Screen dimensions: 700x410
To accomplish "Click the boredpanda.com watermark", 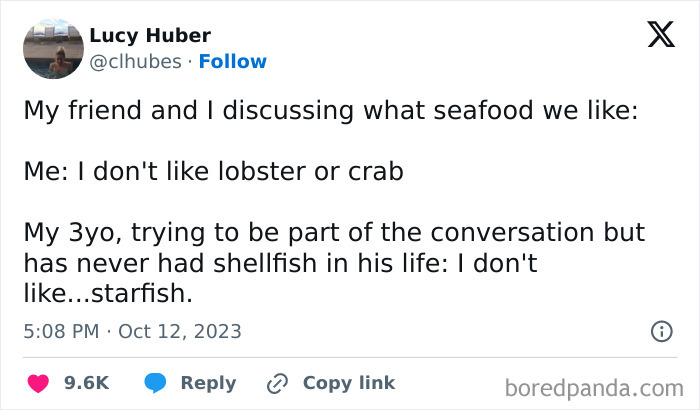I will pos(593,386).
